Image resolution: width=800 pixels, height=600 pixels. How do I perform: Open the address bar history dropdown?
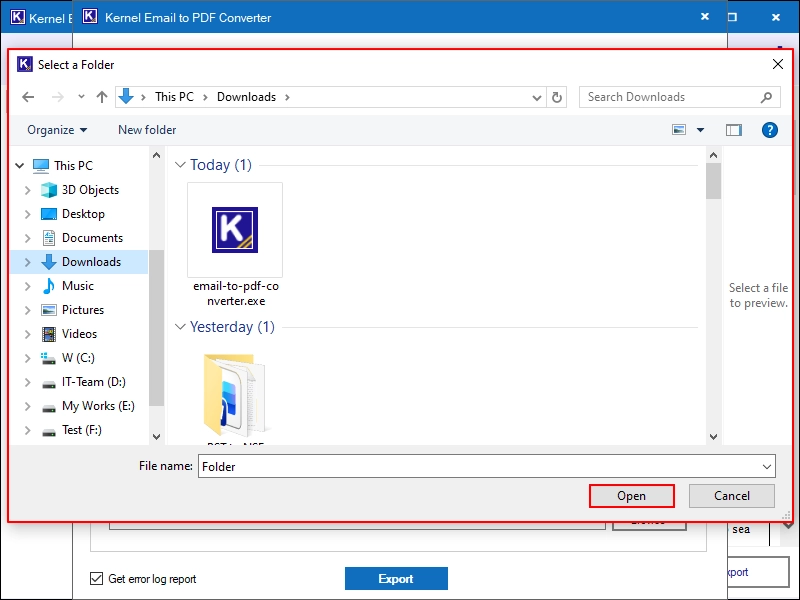[x=536, y=97]
